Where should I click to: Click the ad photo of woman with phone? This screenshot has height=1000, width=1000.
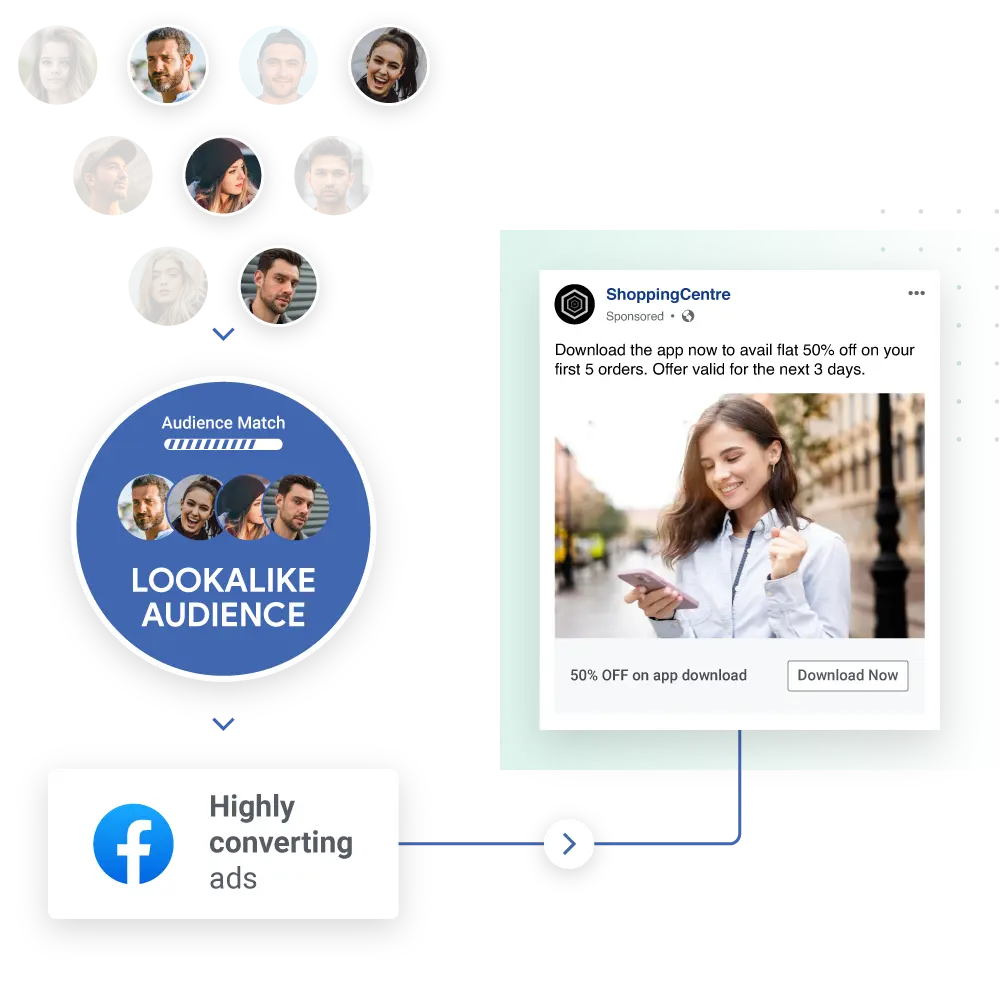tap(739, 515)
